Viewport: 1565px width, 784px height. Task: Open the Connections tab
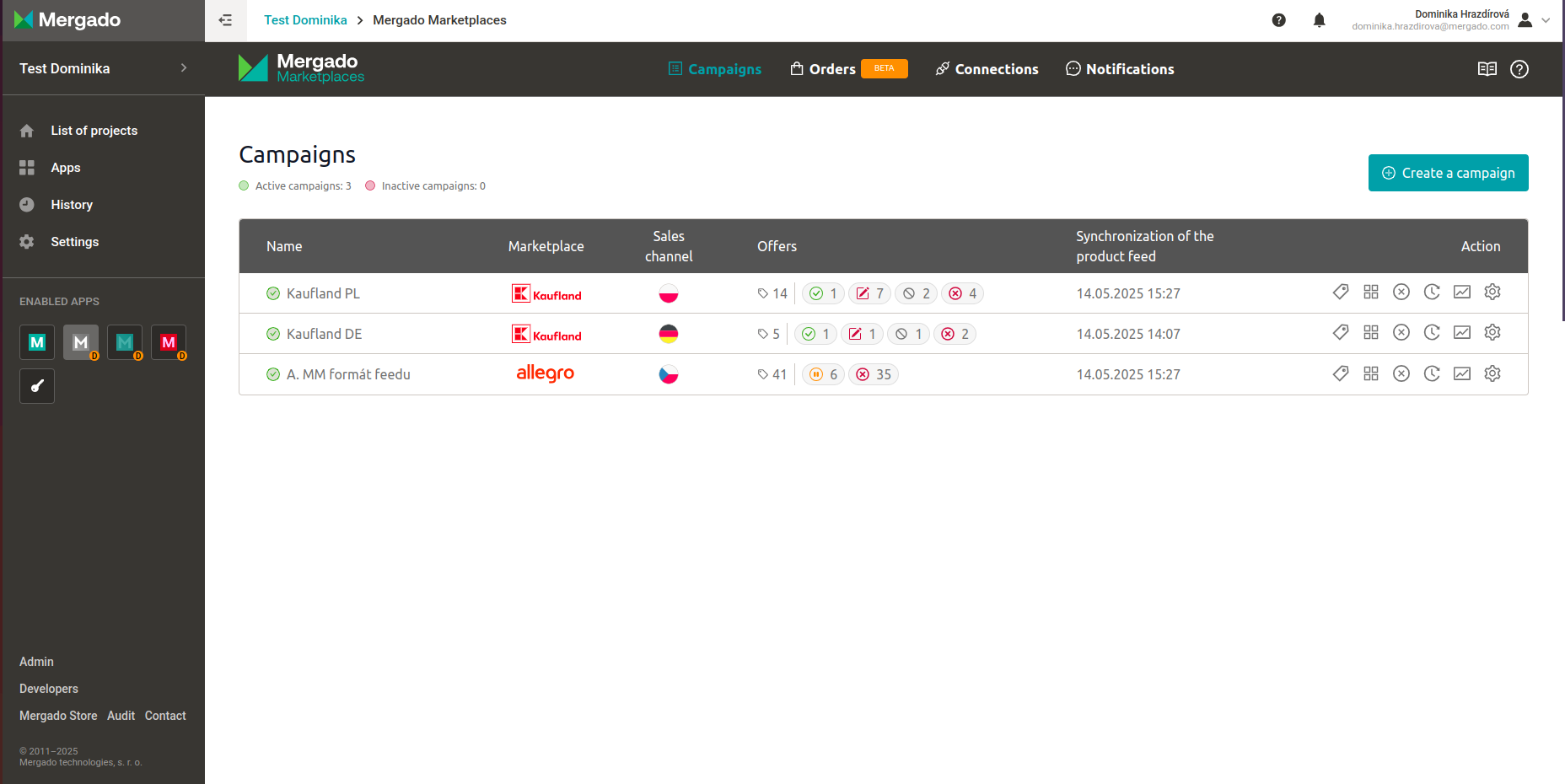click(987, 69)
